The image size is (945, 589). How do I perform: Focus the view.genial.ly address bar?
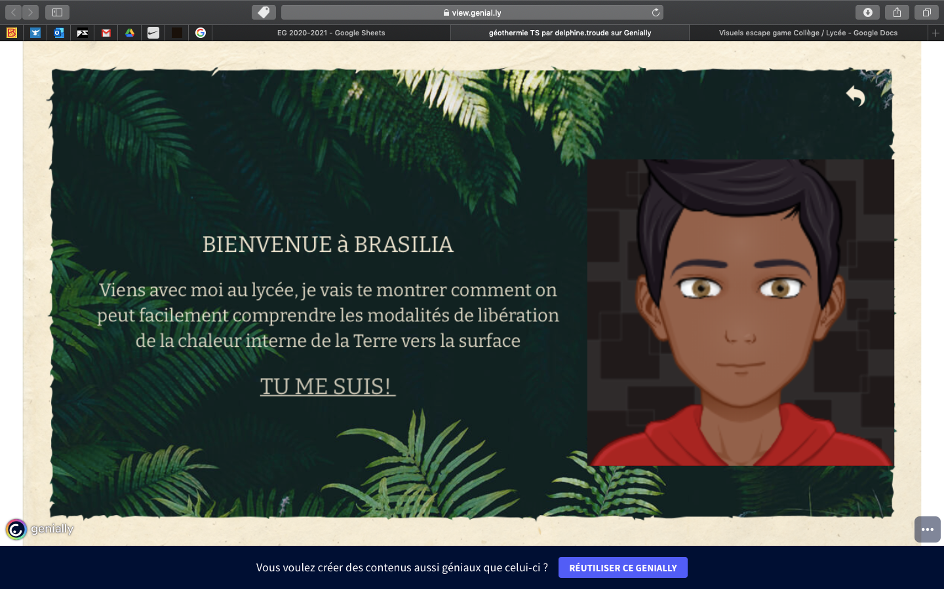coord(472,12)
